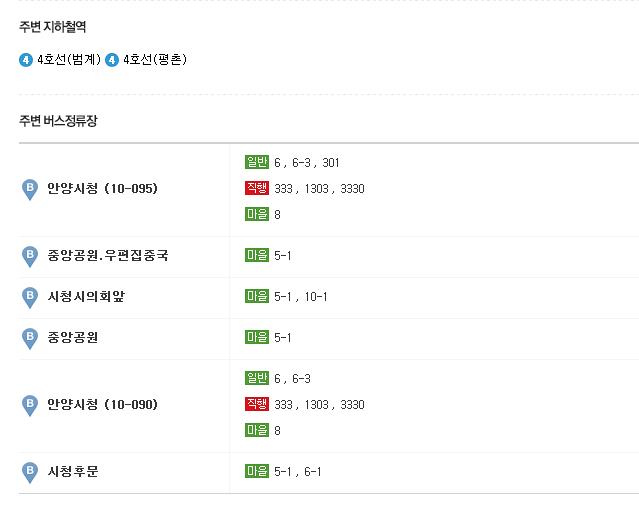Click the bus pin icon for 시청시의회앞
Viewport: 639px width, 531px height.
click(30, 297)
